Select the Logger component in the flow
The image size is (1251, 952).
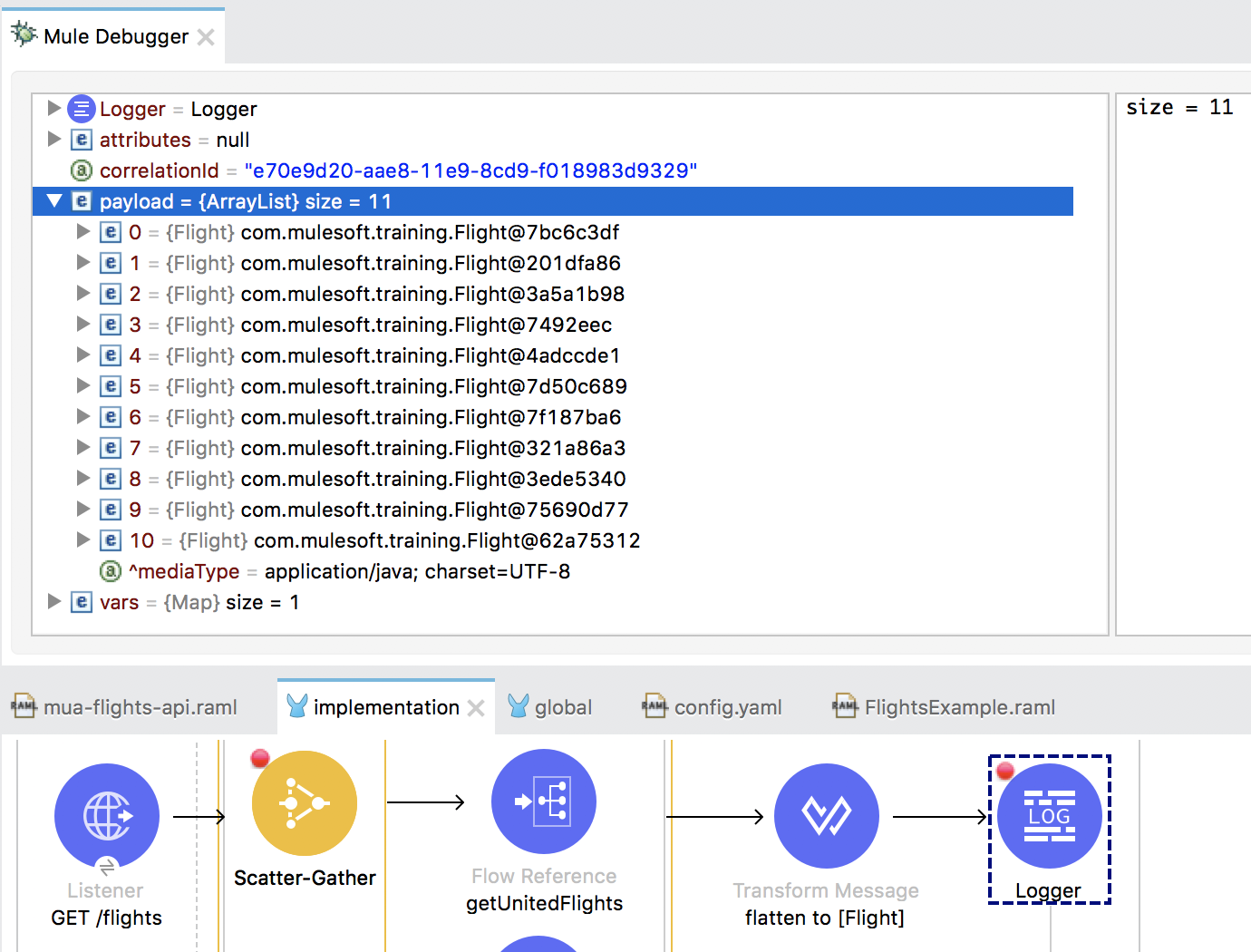[x=1050, y=816]
